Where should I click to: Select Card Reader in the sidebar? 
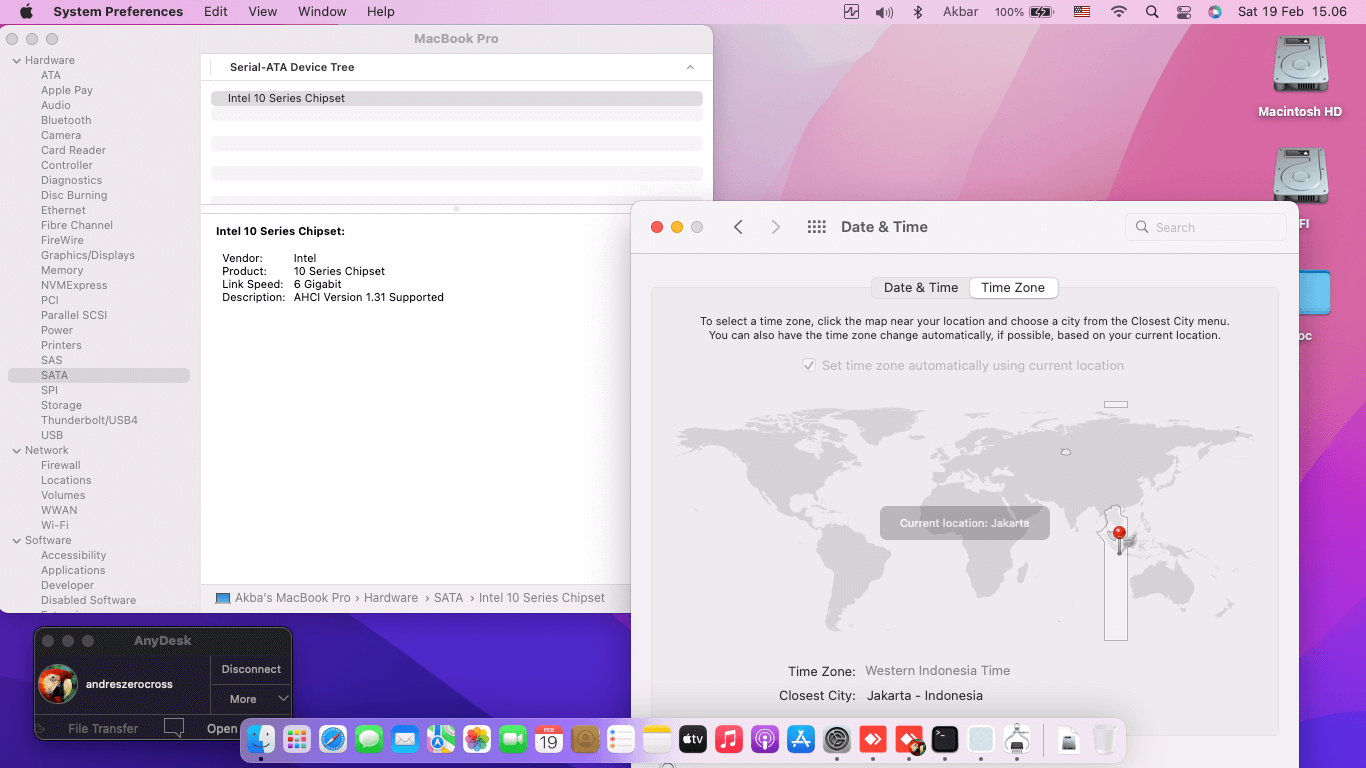click(73, 150)
